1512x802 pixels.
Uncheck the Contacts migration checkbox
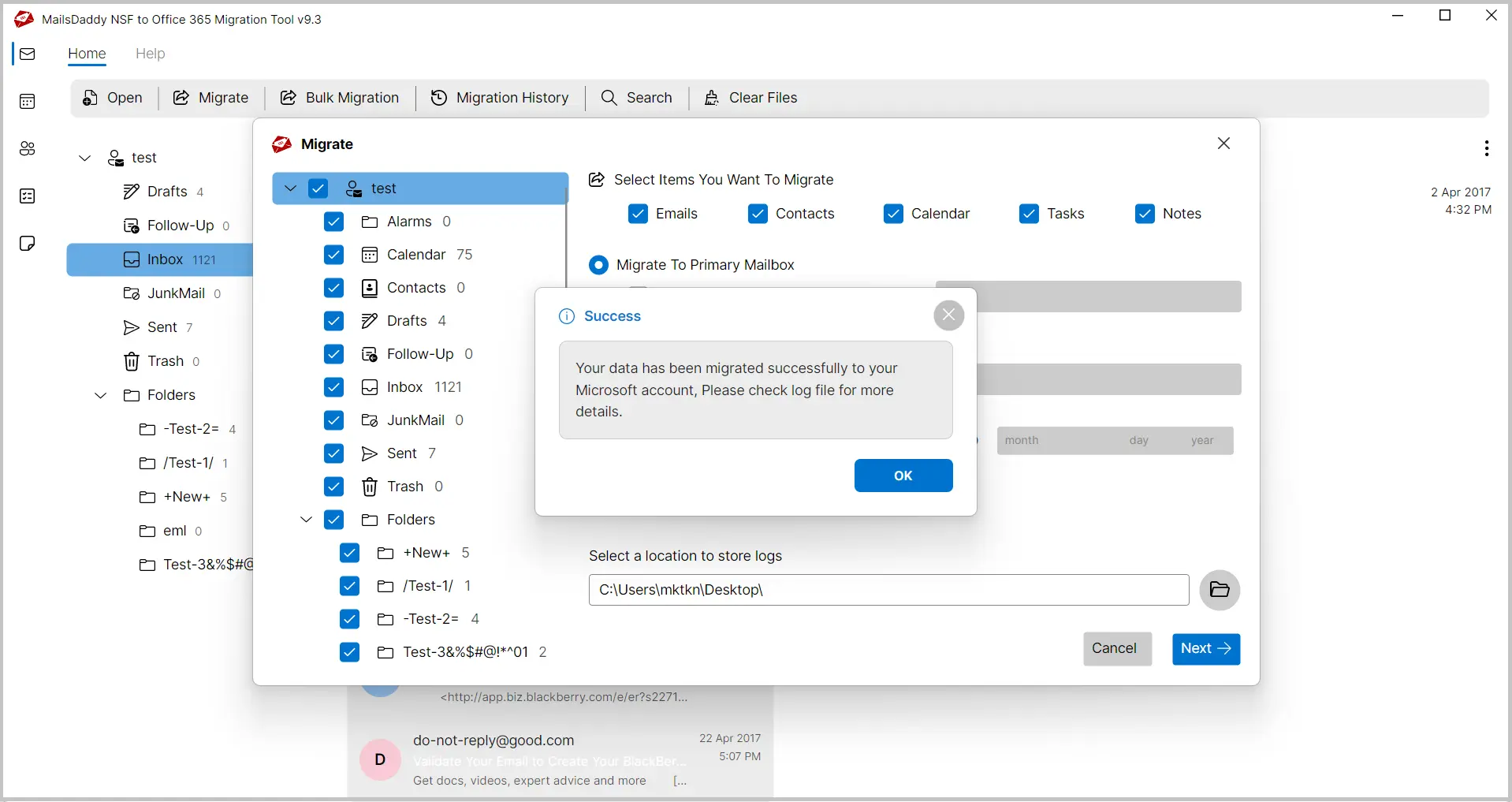pos(758,214)
